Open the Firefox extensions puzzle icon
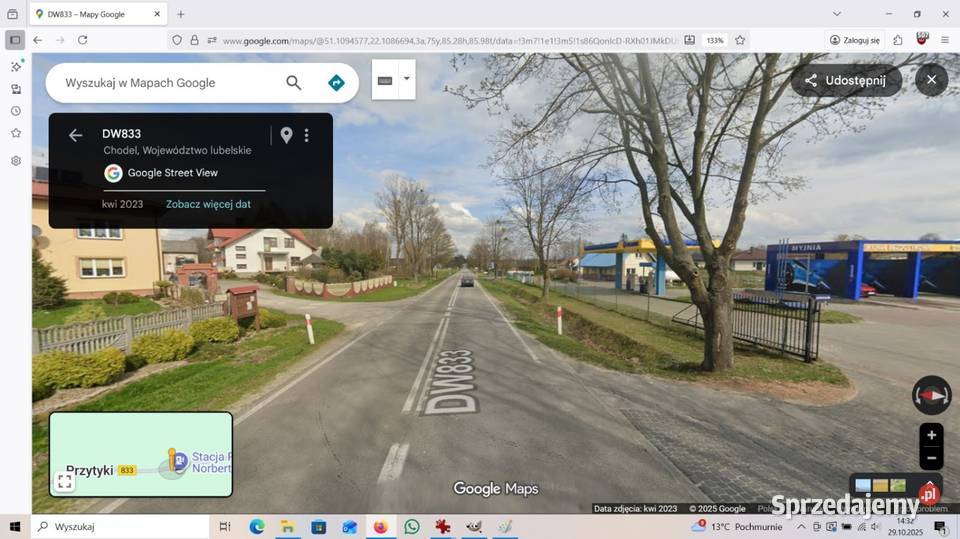Screen dimensions: 960x539 coord(898,40)
